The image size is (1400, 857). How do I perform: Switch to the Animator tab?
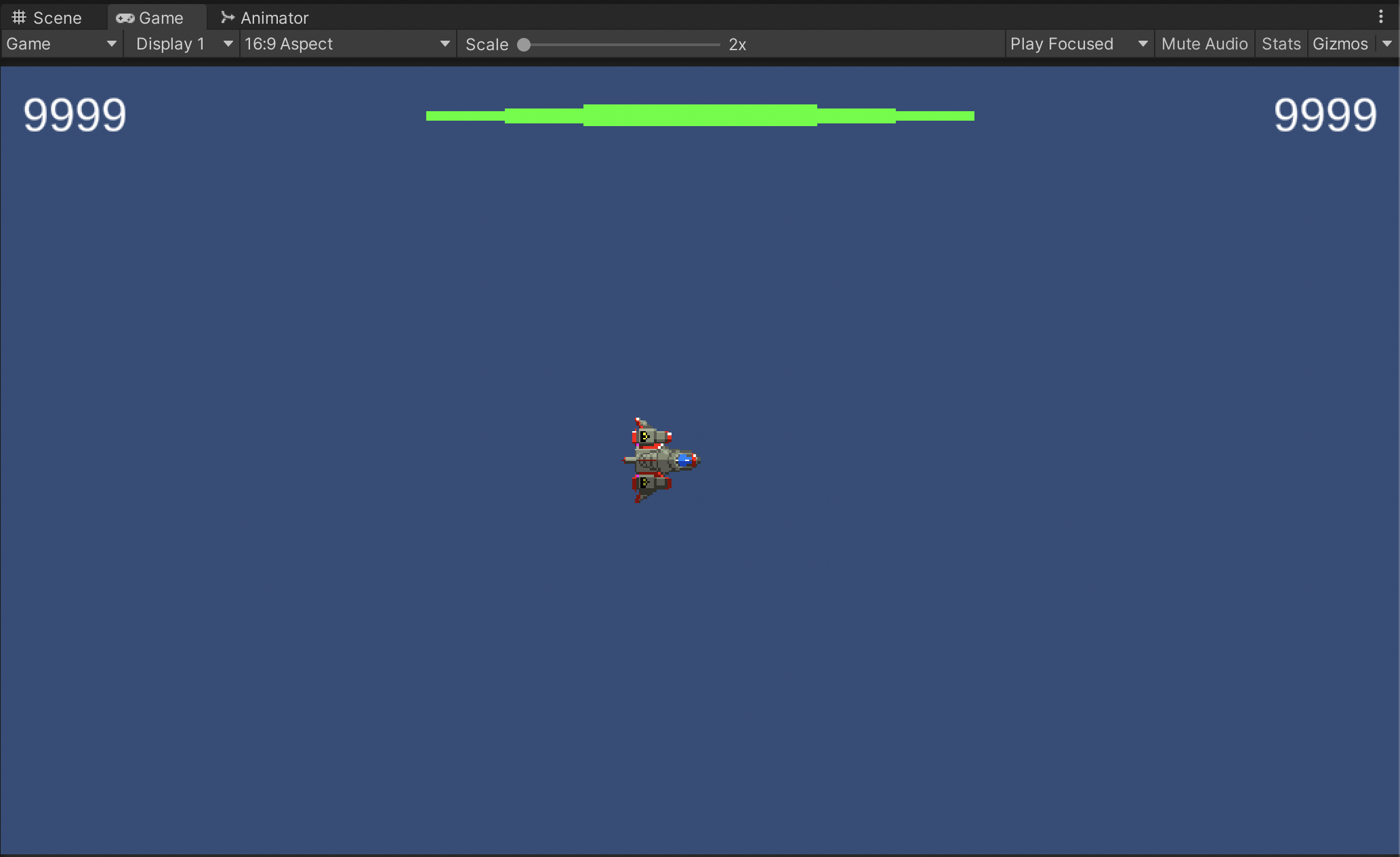pyautogui.click(x=274, y=18)
